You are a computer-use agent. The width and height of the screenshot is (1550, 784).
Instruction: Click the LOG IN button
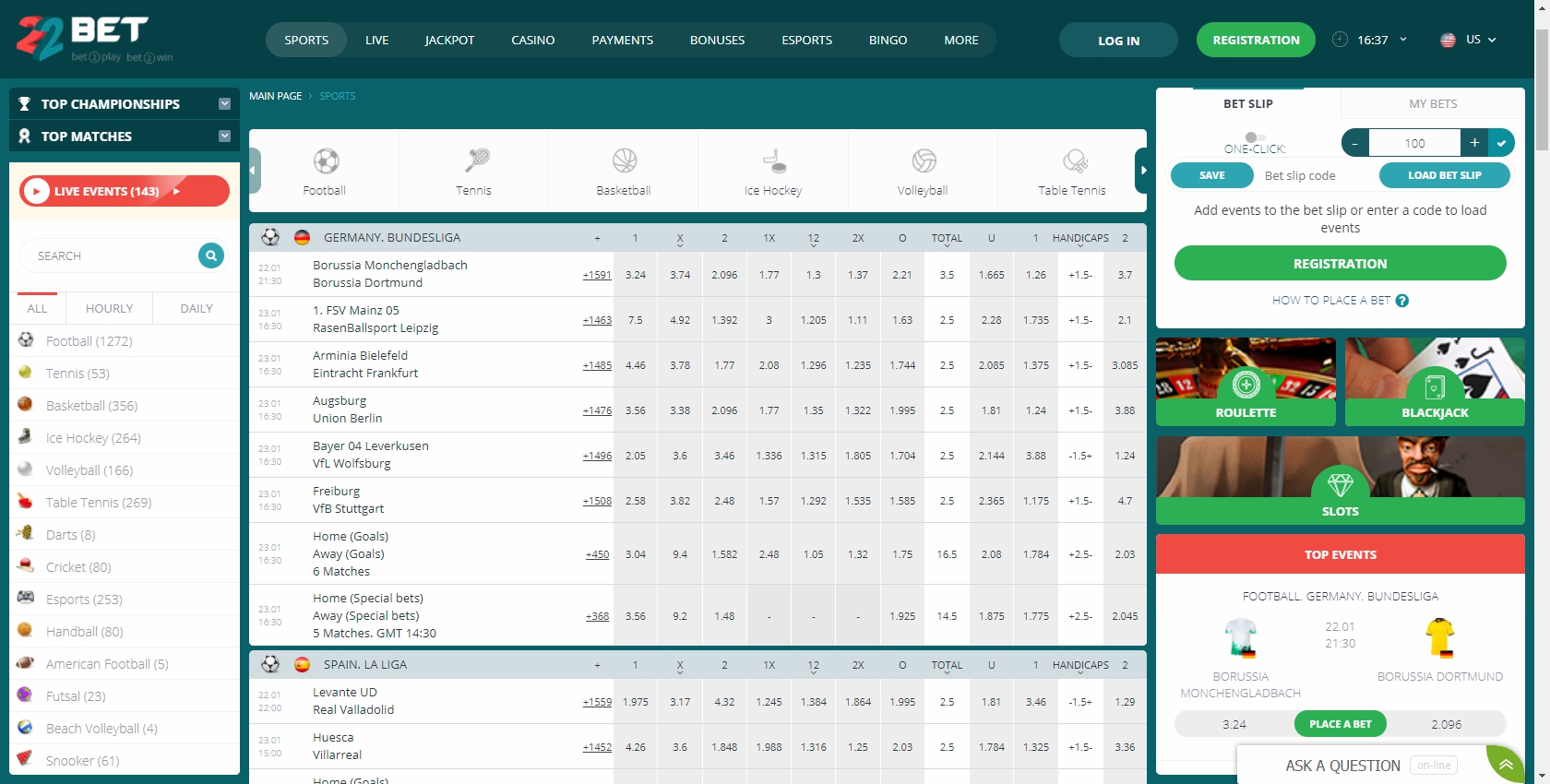(1118, 41)
